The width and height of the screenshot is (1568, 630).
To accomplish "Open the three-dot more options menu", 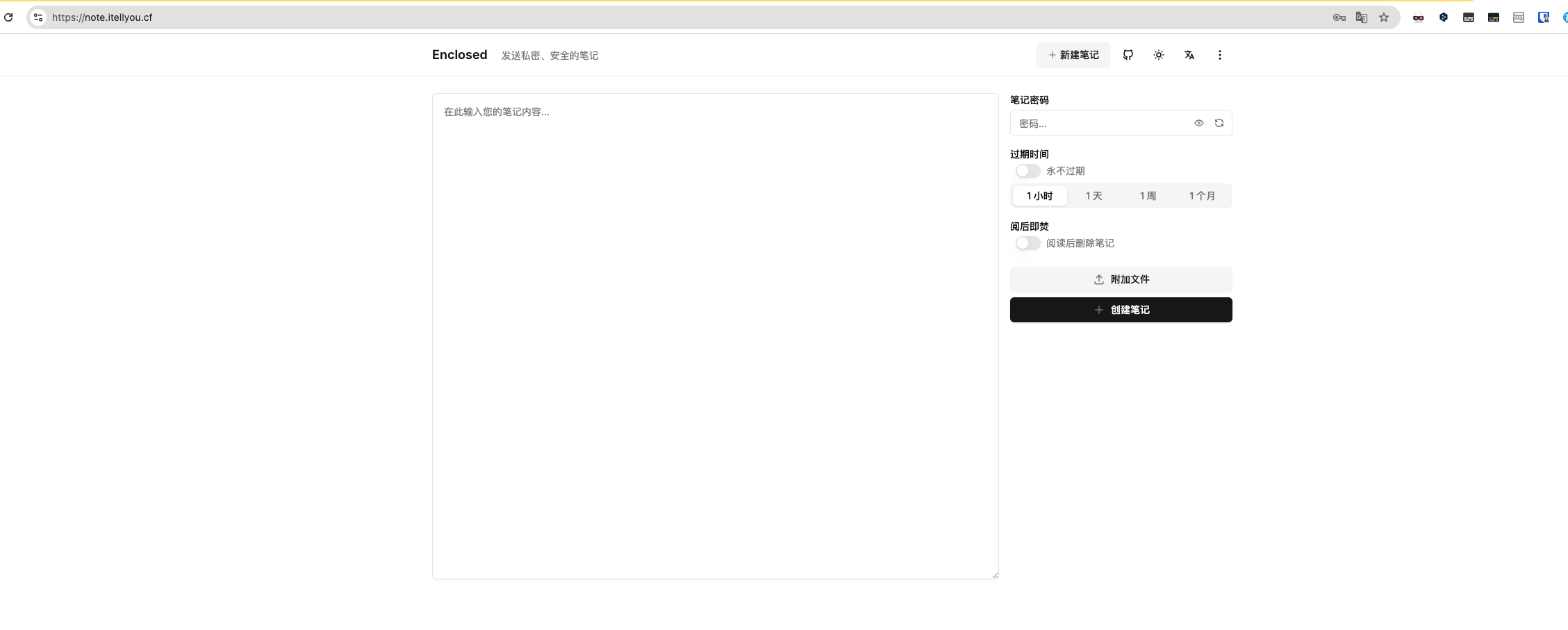I will 1219,55.
